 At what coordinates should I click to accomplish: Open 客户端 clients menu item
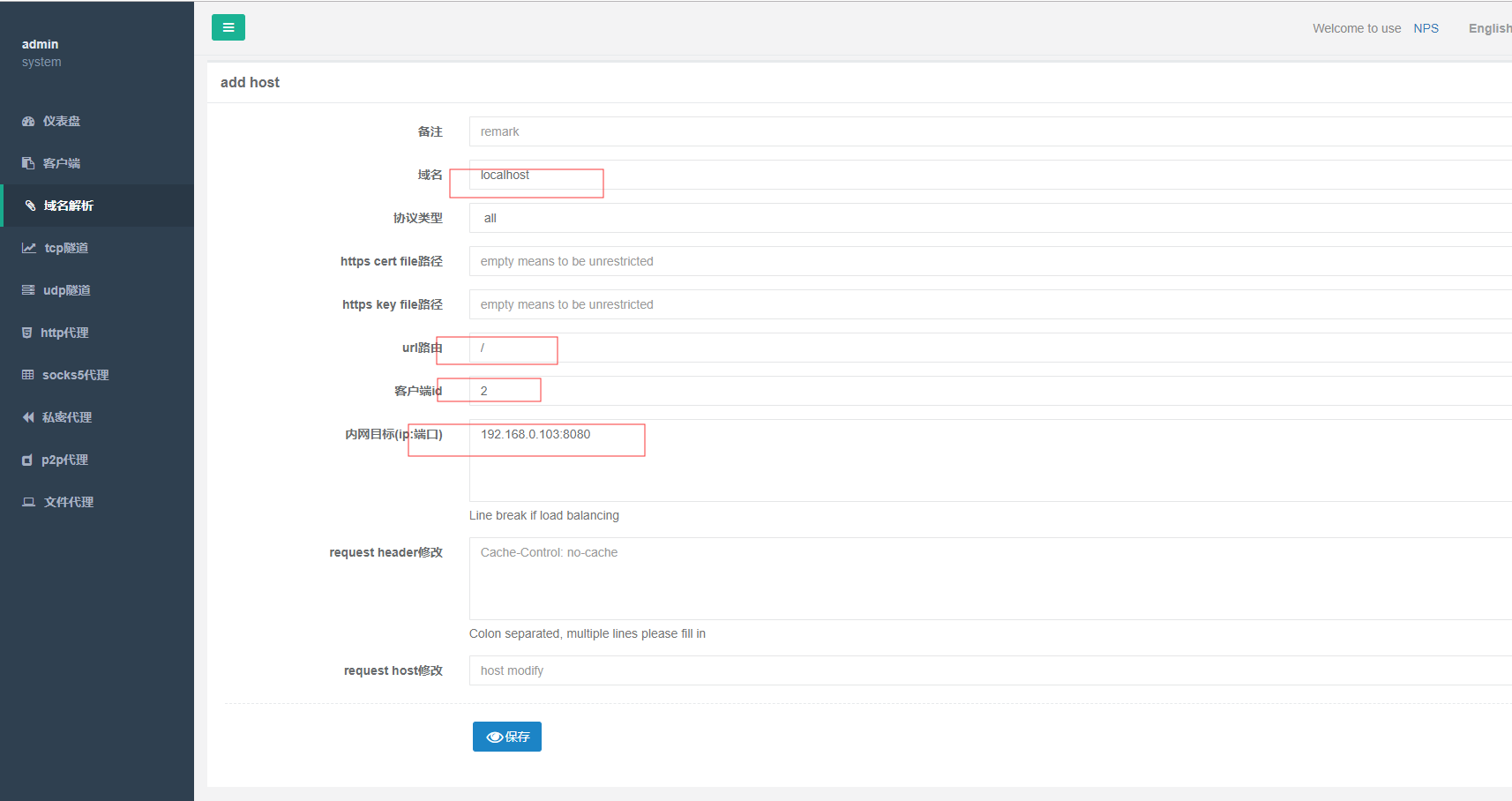pyautogui.click(x=97, y=163)
